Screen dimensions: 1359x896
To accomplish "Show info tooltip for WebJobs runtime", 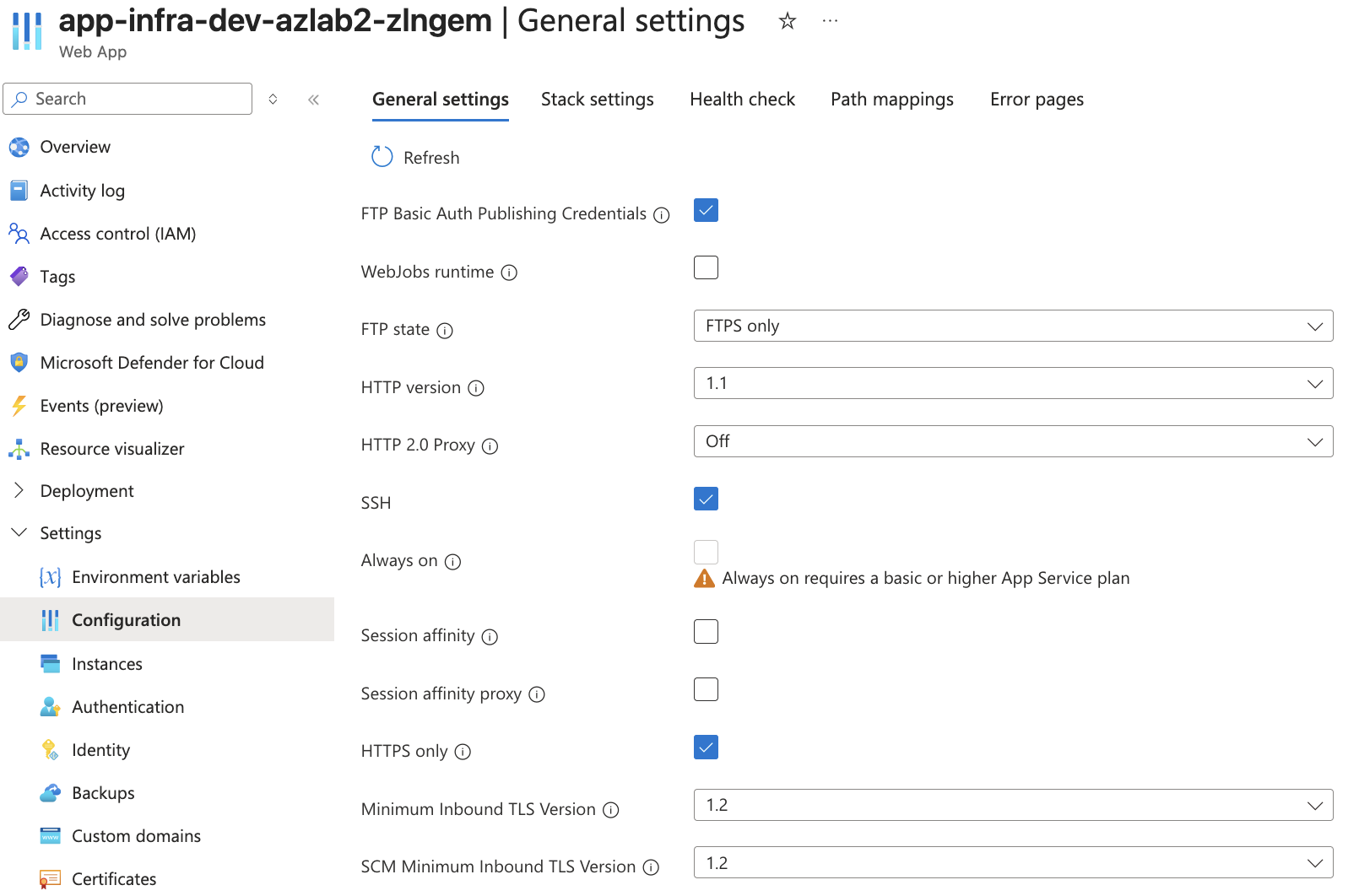I will pos(509,273).
